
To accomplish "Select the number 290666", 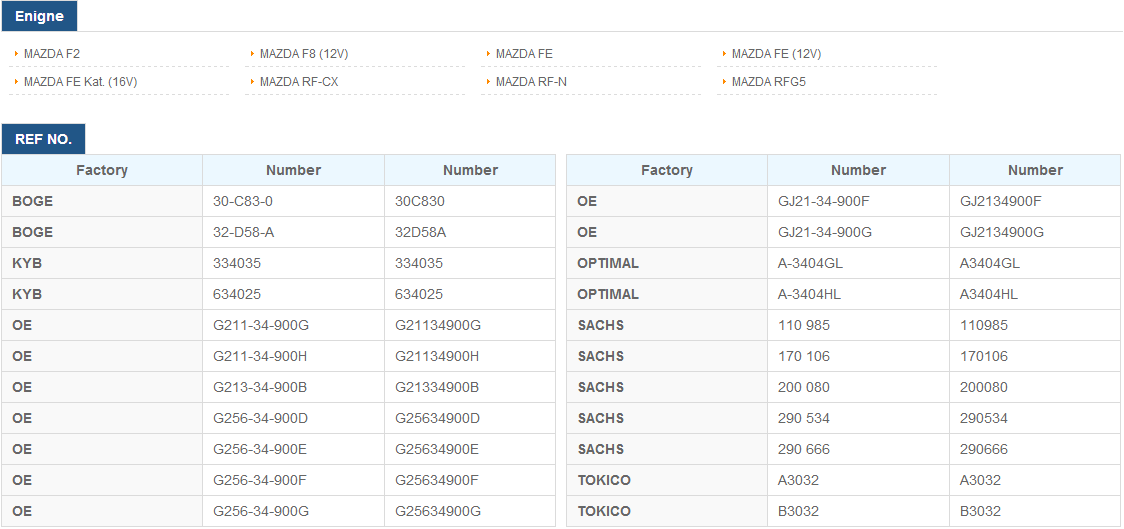I will [984, 449].
